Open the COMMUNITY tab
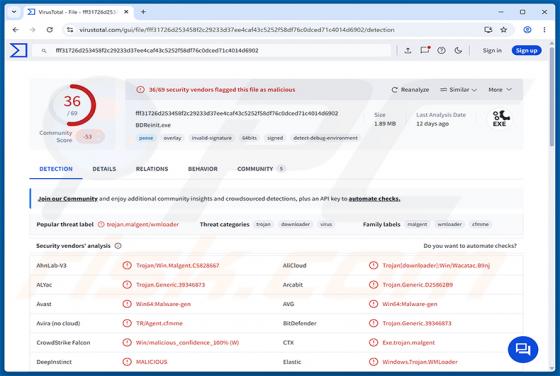560x376 pixels. (x=261, y=169)
